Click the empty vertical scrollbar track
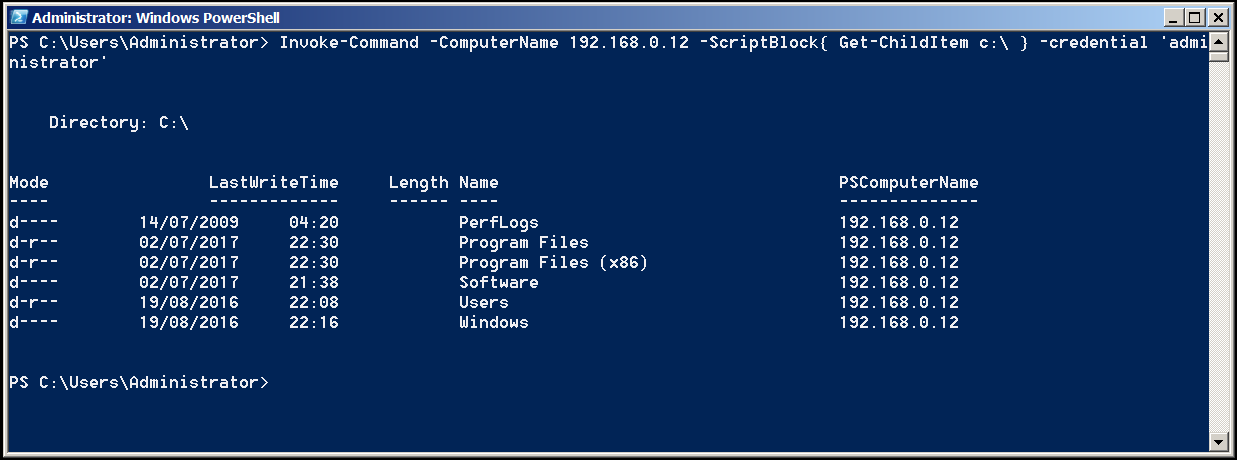 (1218, 250)
